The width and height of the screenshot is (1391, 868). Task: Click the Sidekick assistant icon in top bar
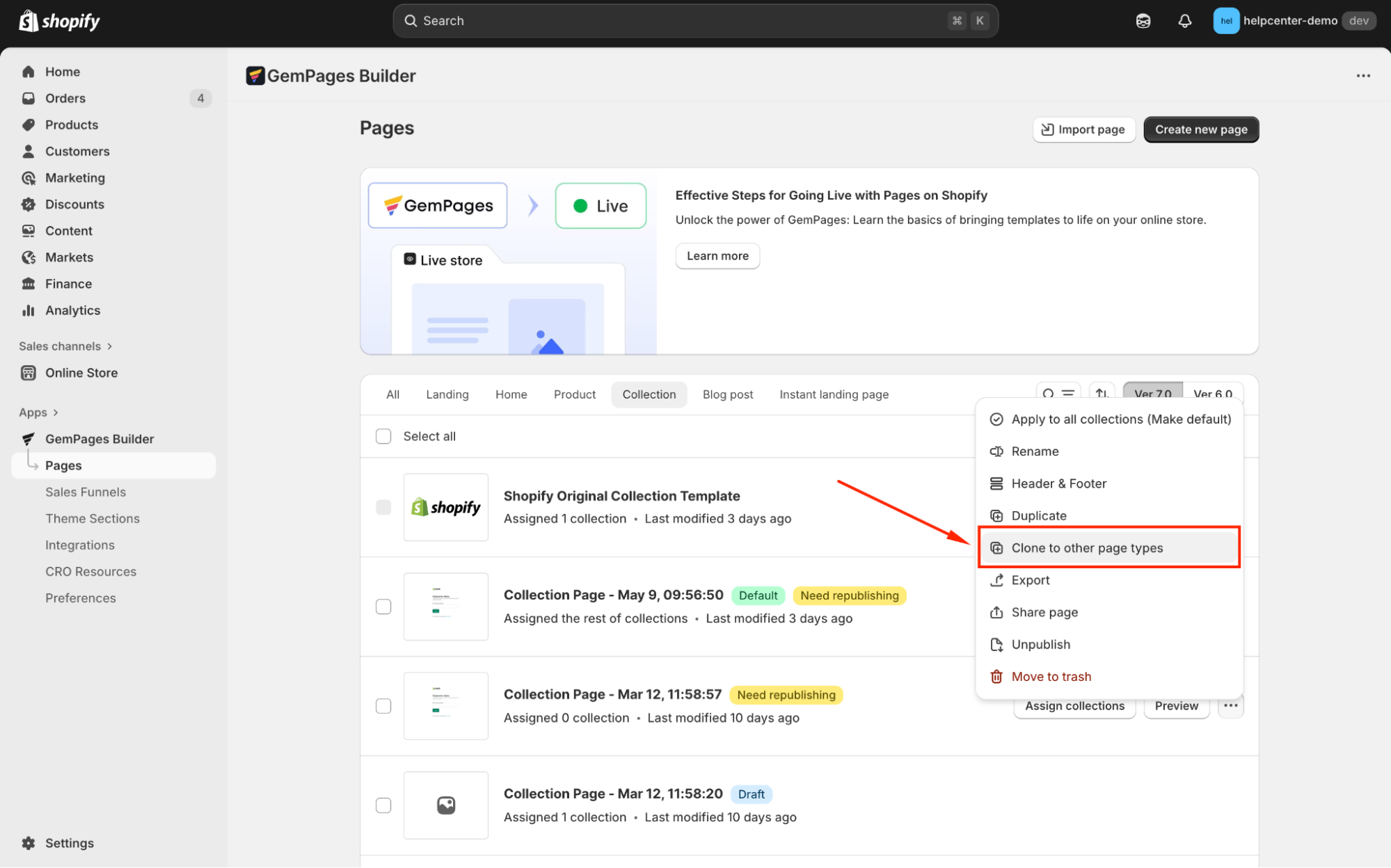pyautogui.click(x=1143, y=21)
